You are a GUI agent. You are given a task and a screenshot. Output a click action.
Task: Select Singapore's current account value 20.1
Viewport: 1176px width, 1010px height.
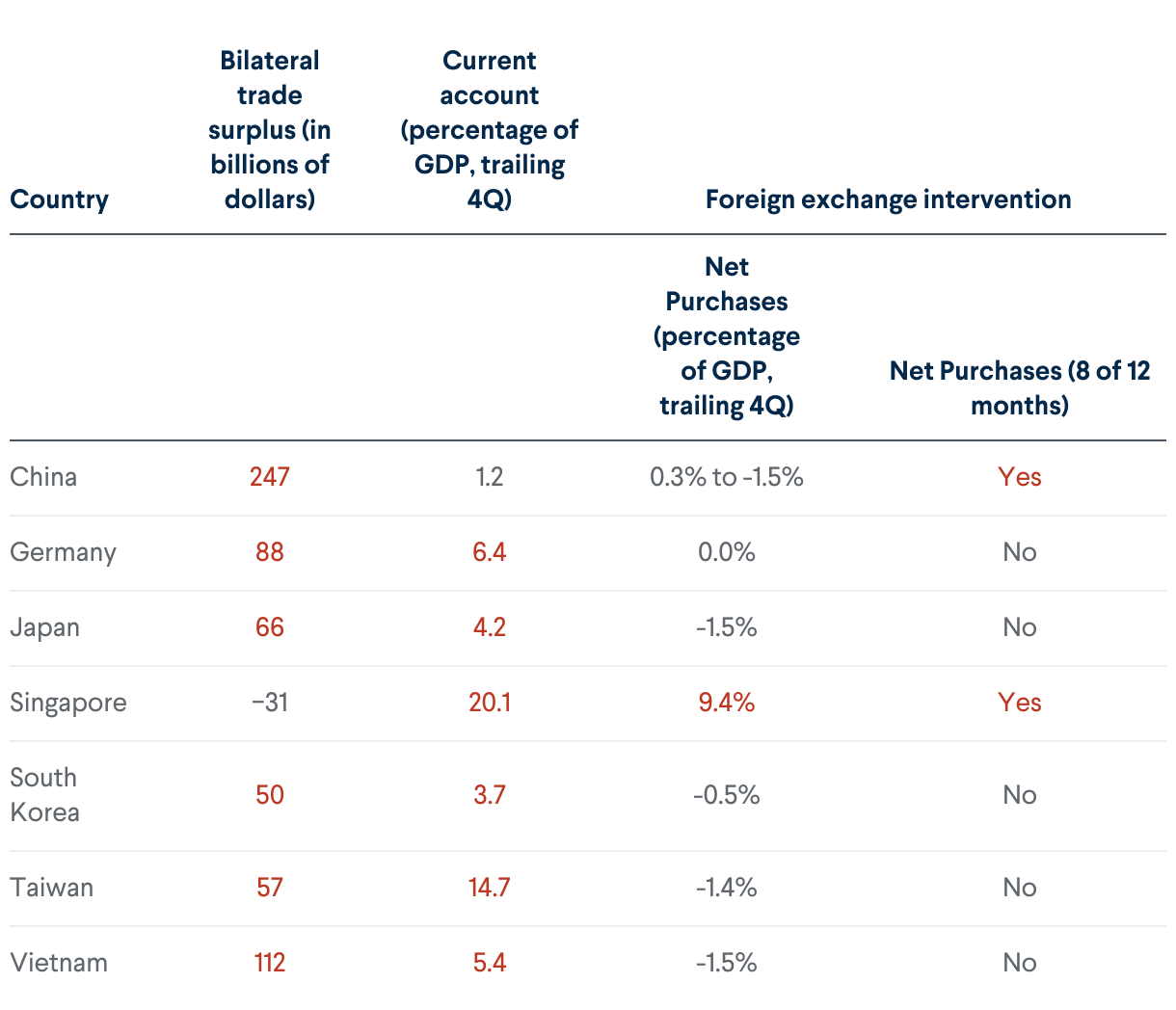490,703
